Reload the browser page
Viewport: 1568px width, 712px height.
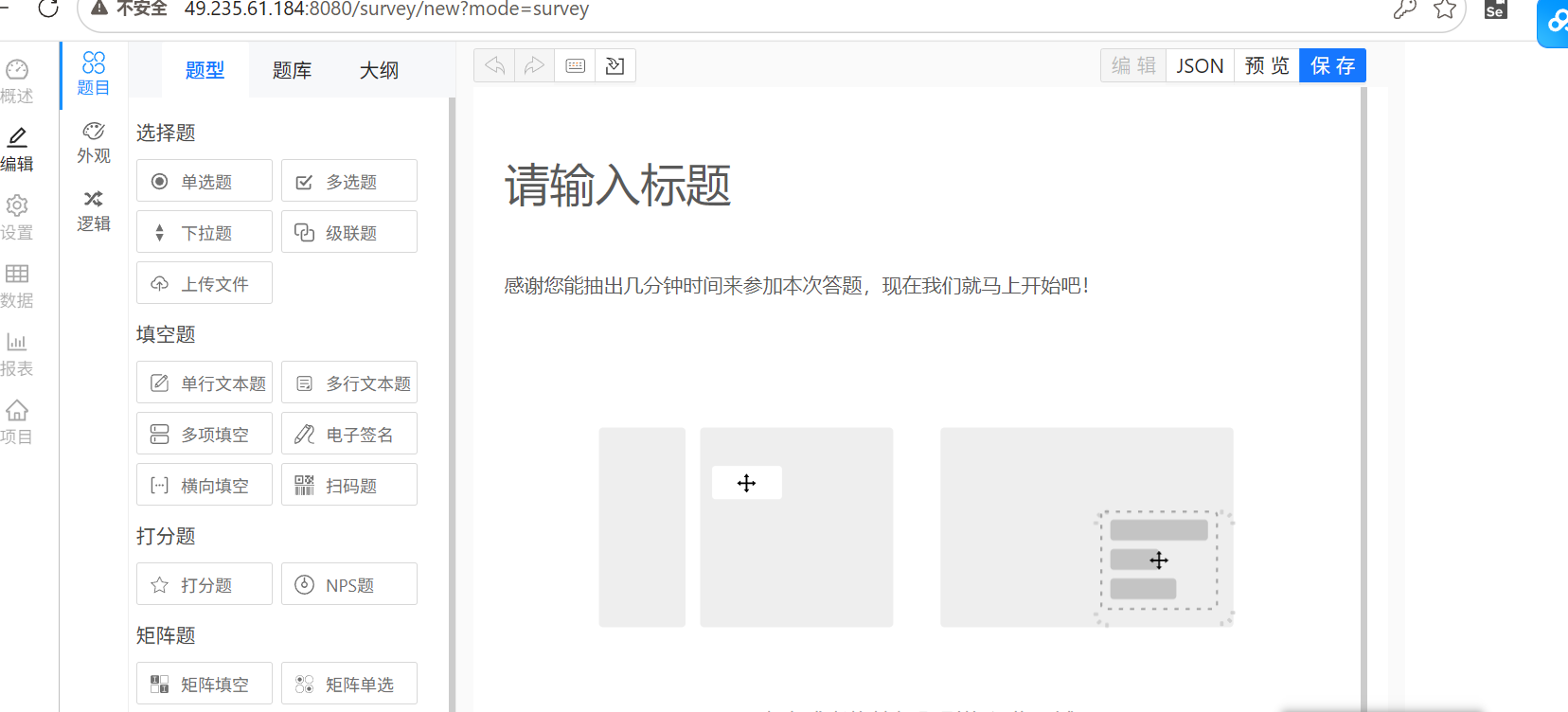coord(48,9)
